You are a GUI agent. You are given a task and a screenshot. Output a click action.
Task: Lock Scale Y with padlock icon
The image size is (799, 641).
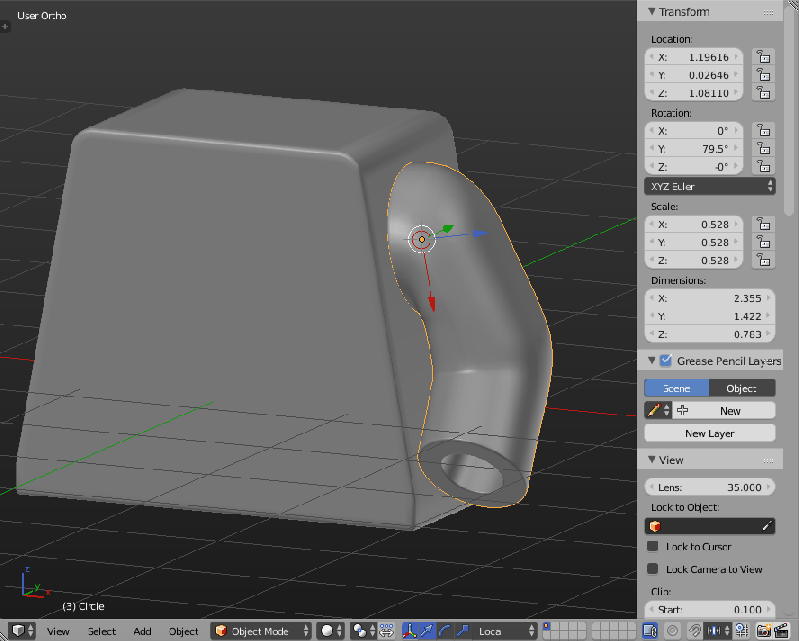(x=763, y=243)
